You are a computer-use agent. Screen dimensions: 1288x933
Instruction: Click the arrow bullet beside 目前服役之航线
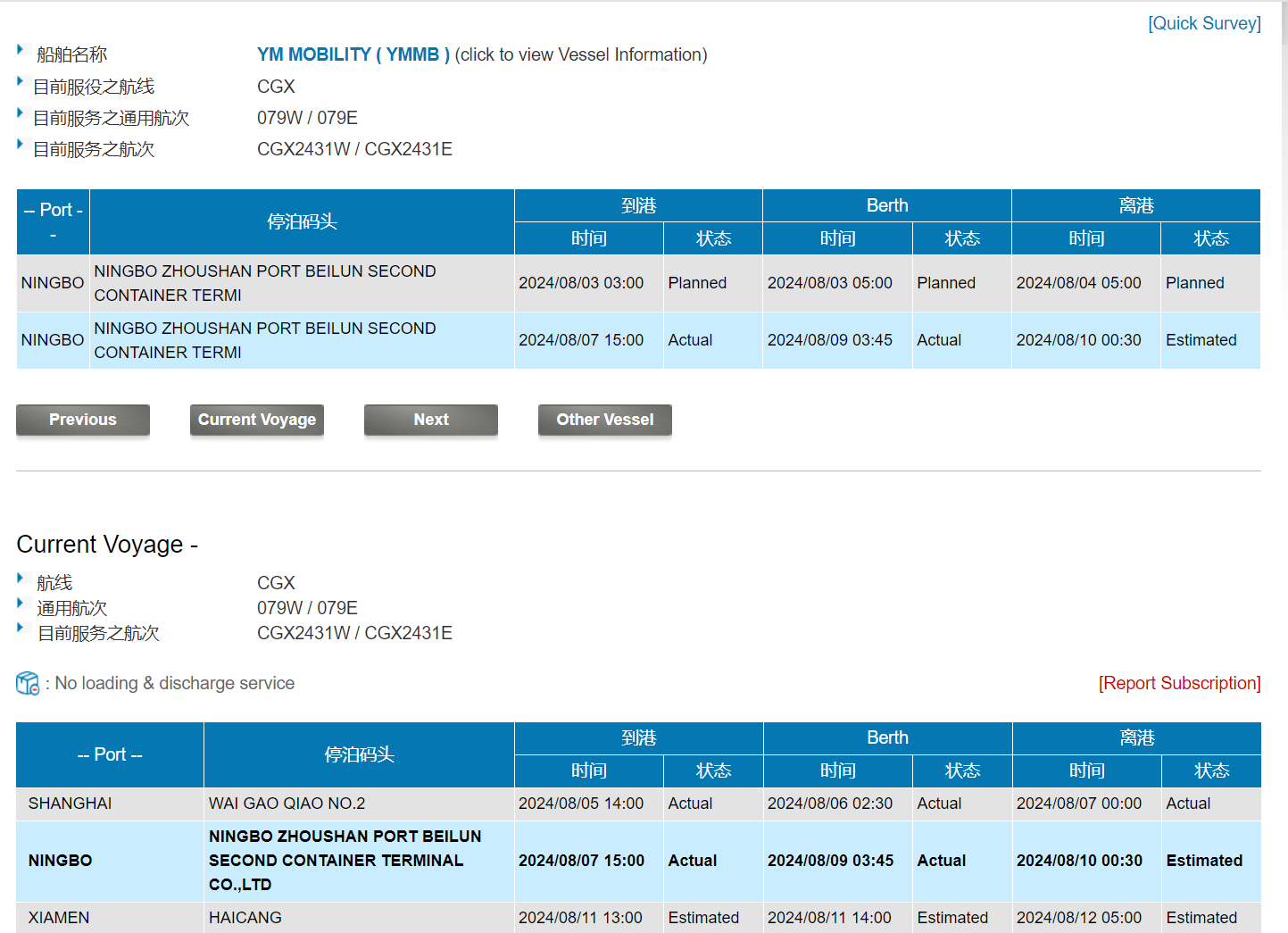tap(21, 81)
